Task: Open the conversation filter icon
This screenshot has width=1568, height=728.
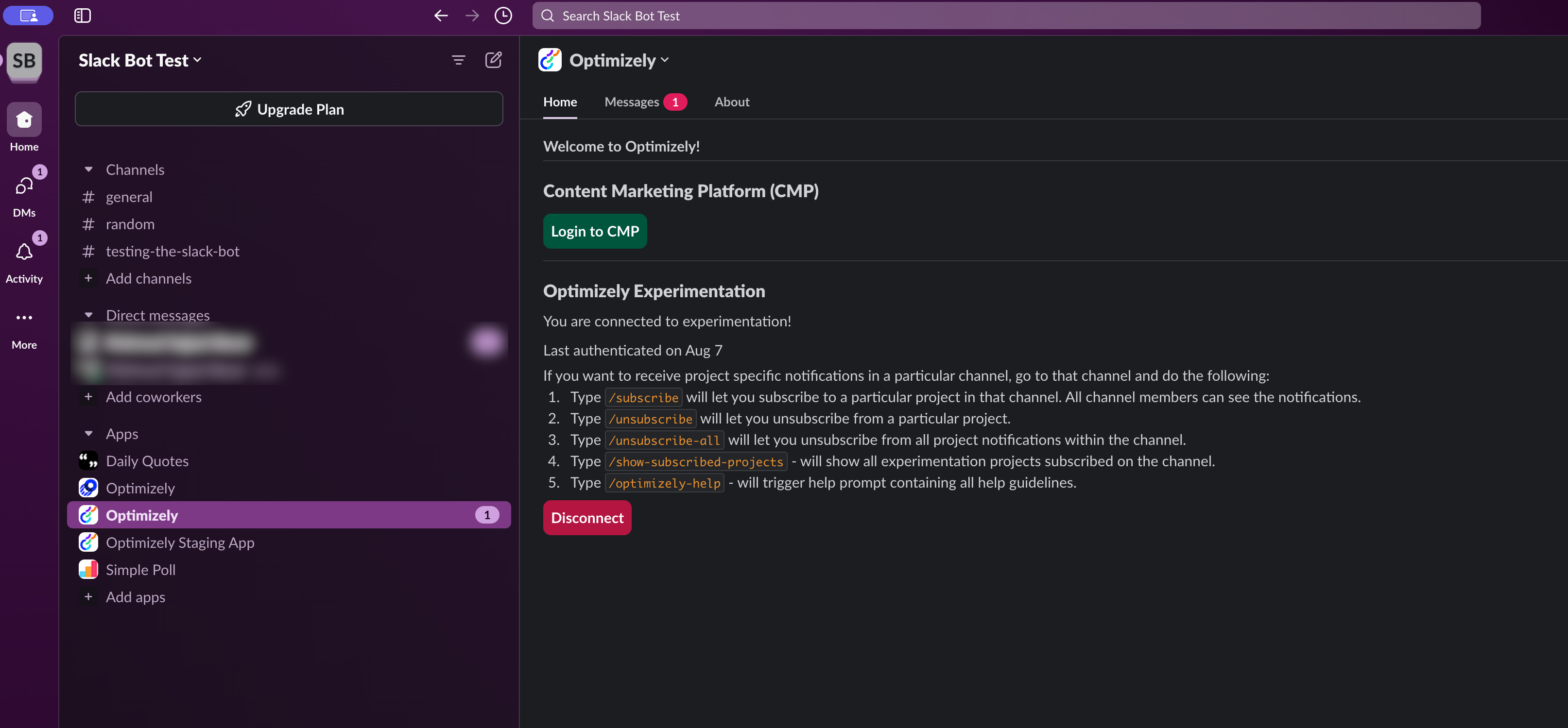Action: pos(458,60)
